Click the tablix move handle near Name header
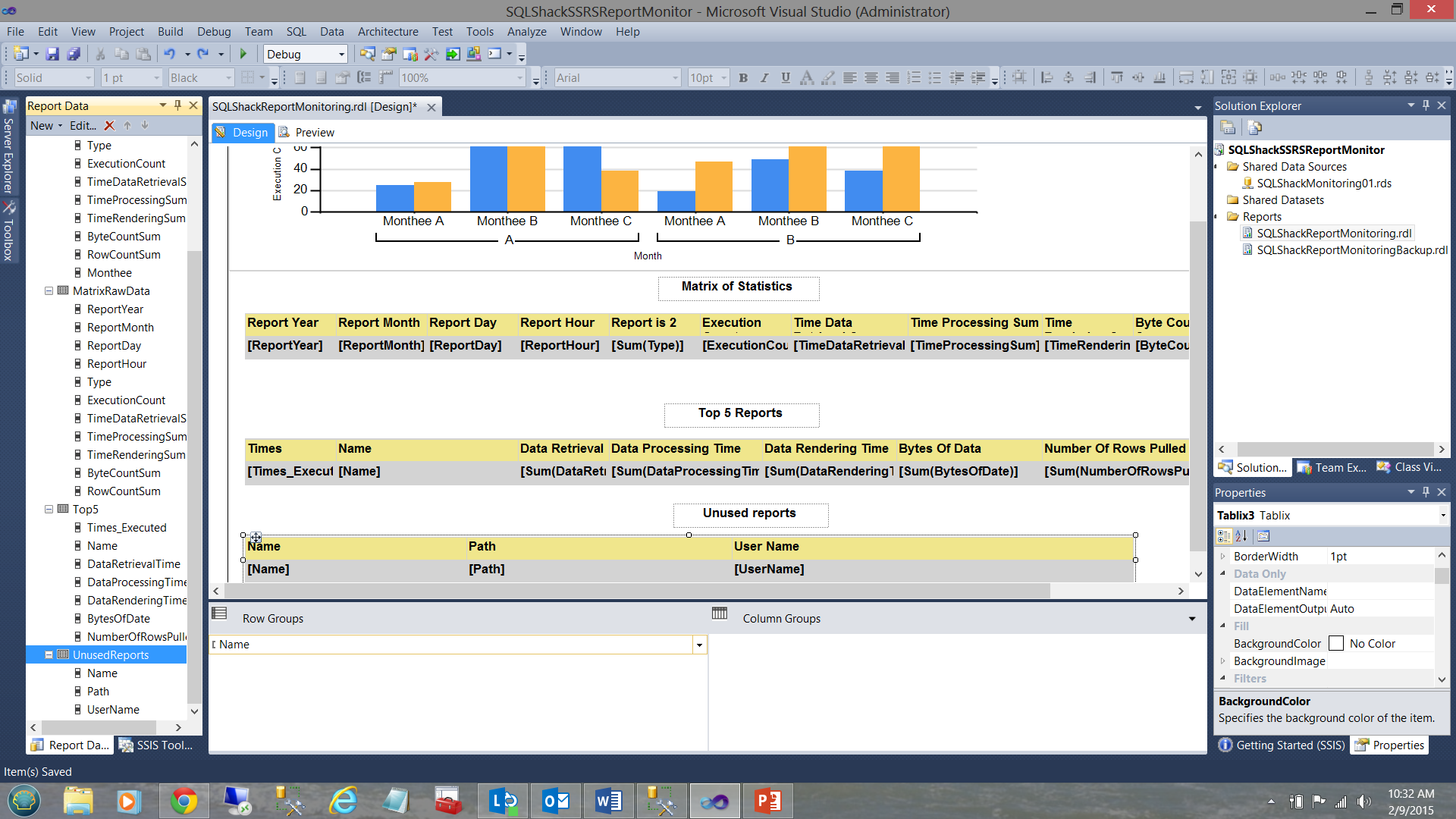Image resolution: width=1456 pixels, height=819 pixels. pyautogui.click(x=256, y=538)
